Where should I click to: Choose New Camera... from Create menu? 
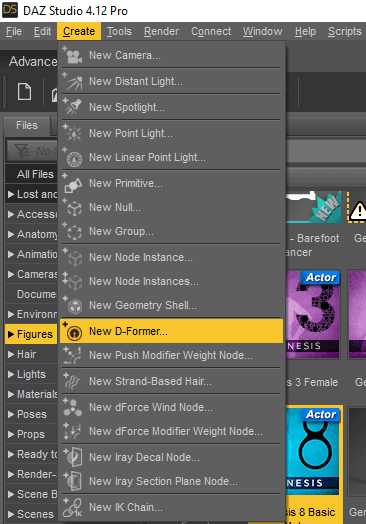coord(171,55)
